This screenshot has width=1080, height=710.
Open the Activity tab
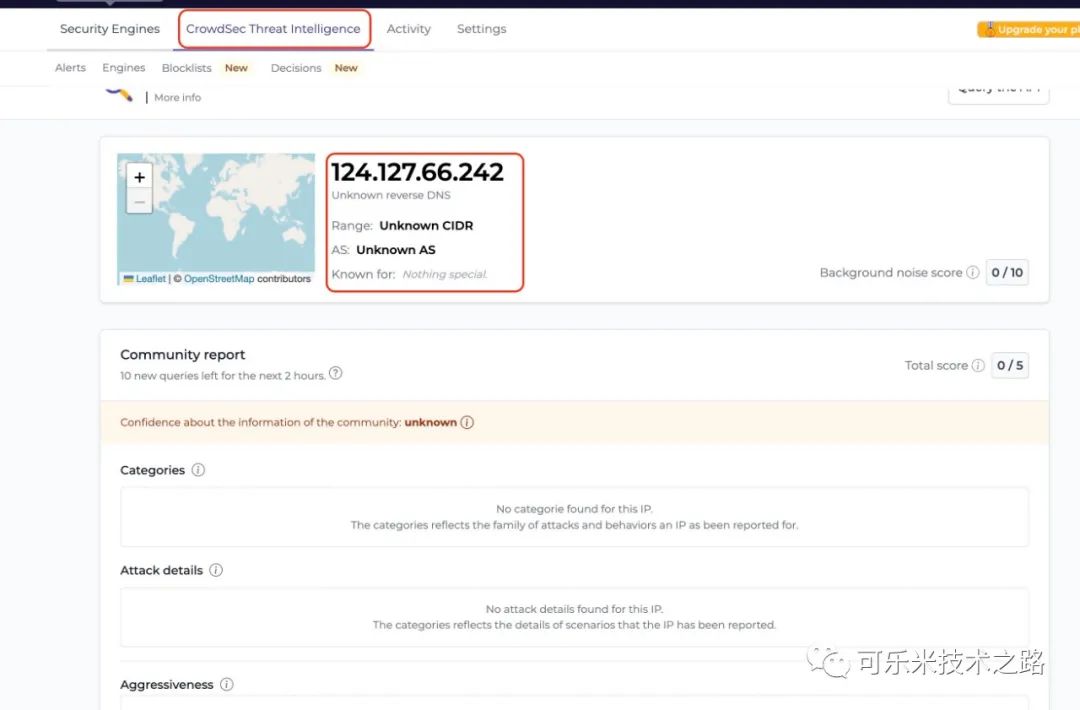pyautogui.click(x=408, y=29)
